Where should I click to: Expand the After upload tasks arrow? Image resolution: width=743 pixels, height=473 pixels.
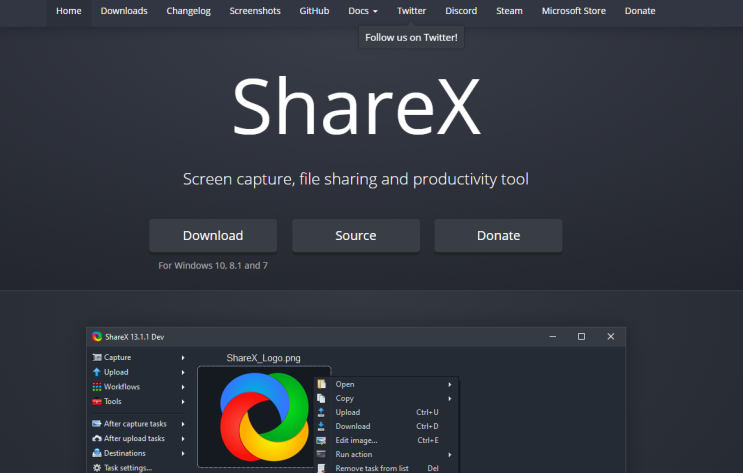pos(183,439)
